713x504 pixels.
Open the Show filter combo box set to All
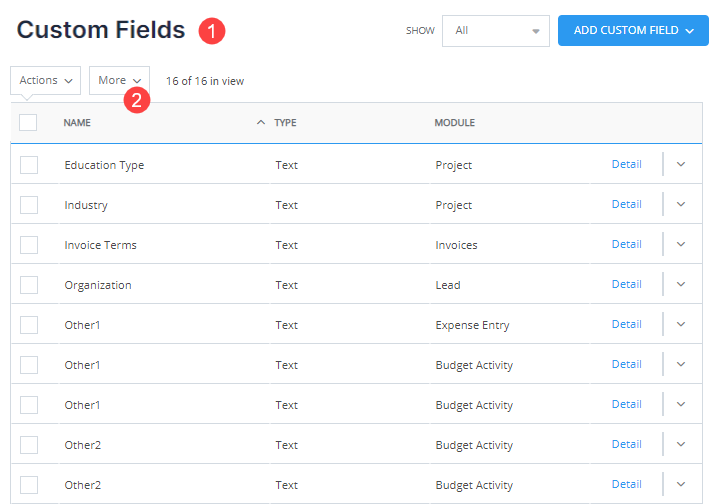pos(496,30)
